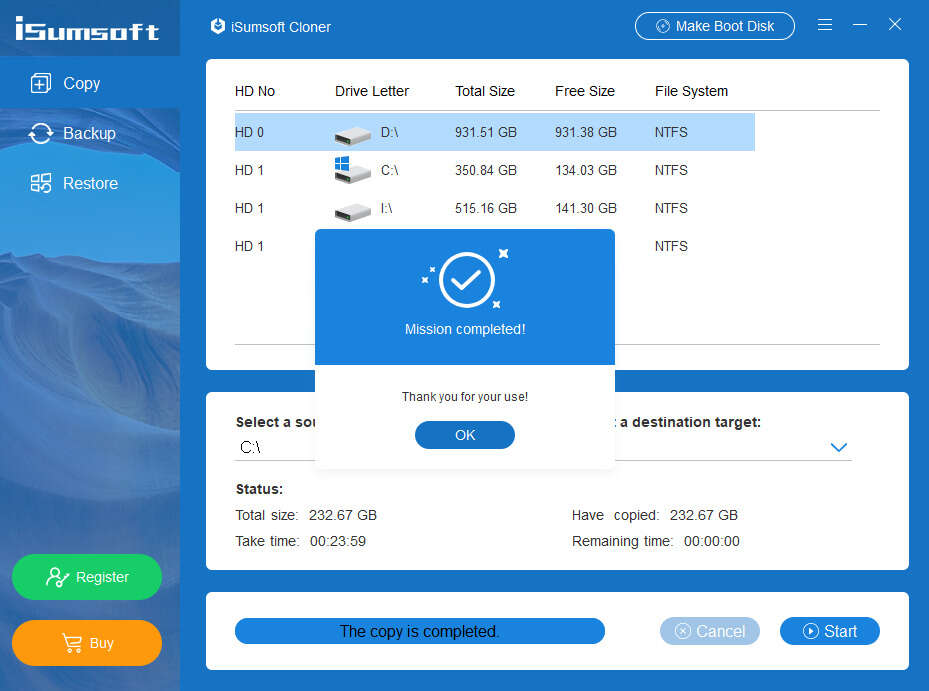Confirm the Mission completed dialog with OK

464,435
